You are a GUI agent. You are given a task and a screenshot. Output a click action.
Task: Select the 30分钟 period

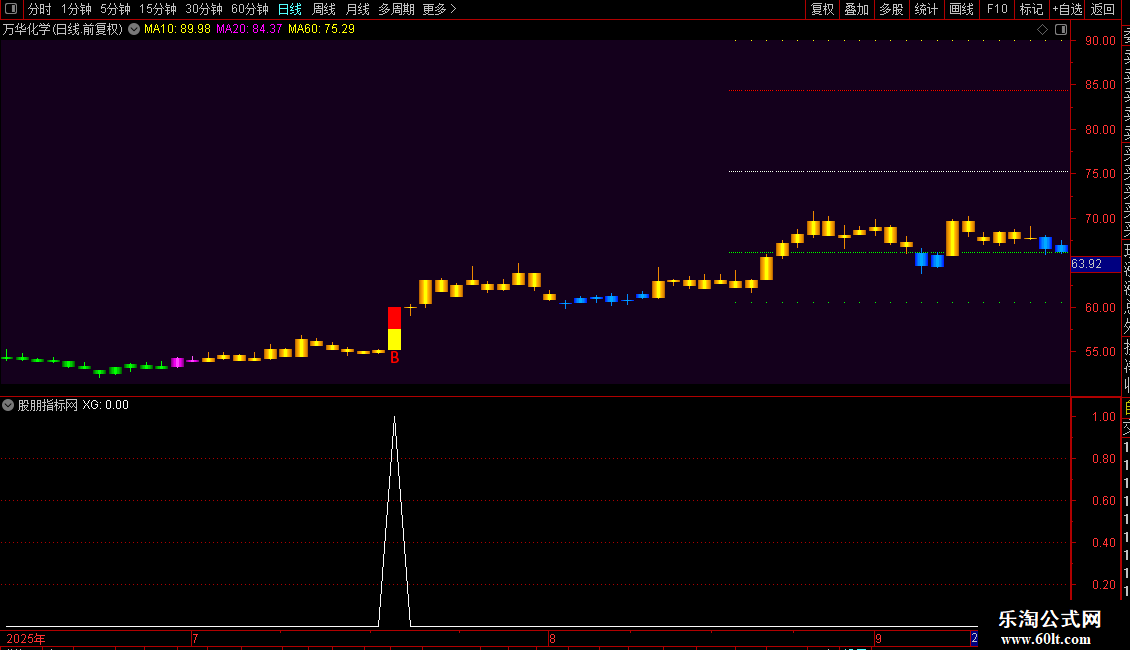coord(204,9)
